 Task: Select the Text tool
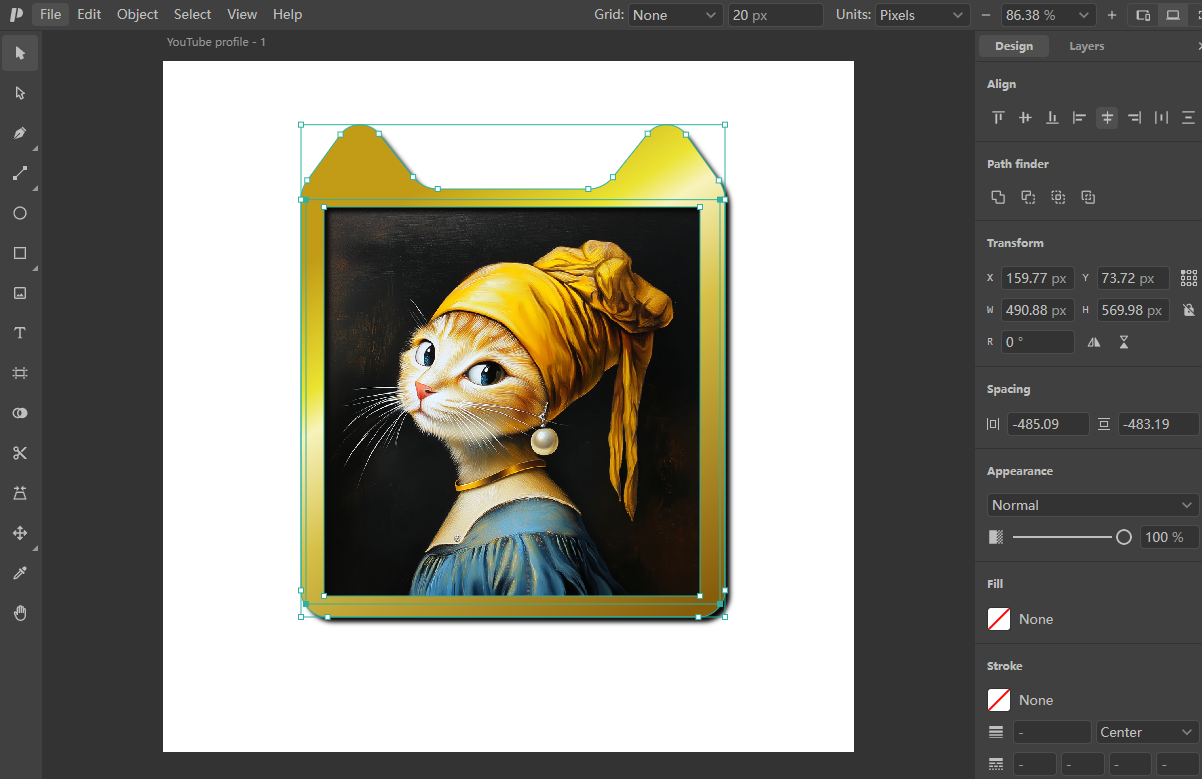coord(20,333)
